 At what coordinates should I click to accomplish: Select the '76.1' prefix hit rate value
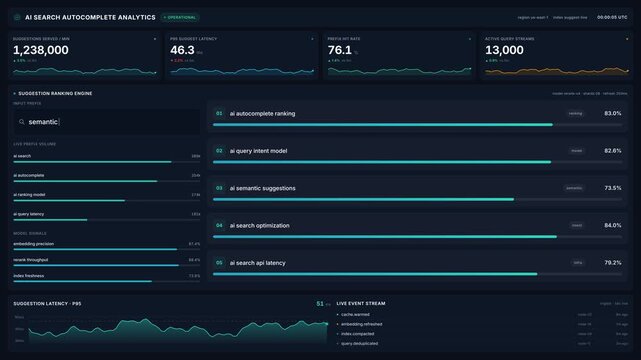point(340,50)
